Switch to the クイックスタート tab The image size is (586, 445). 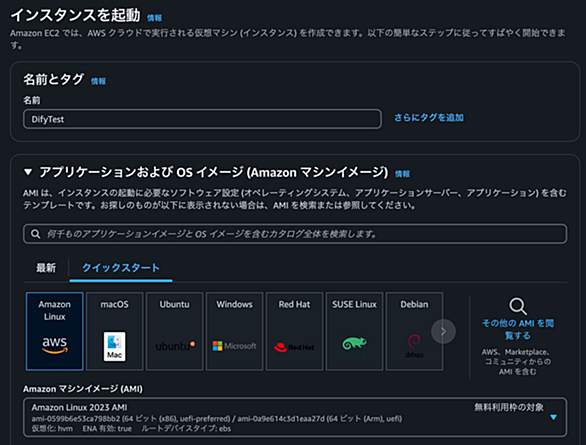pyautogui.click(x=121, y=268)
